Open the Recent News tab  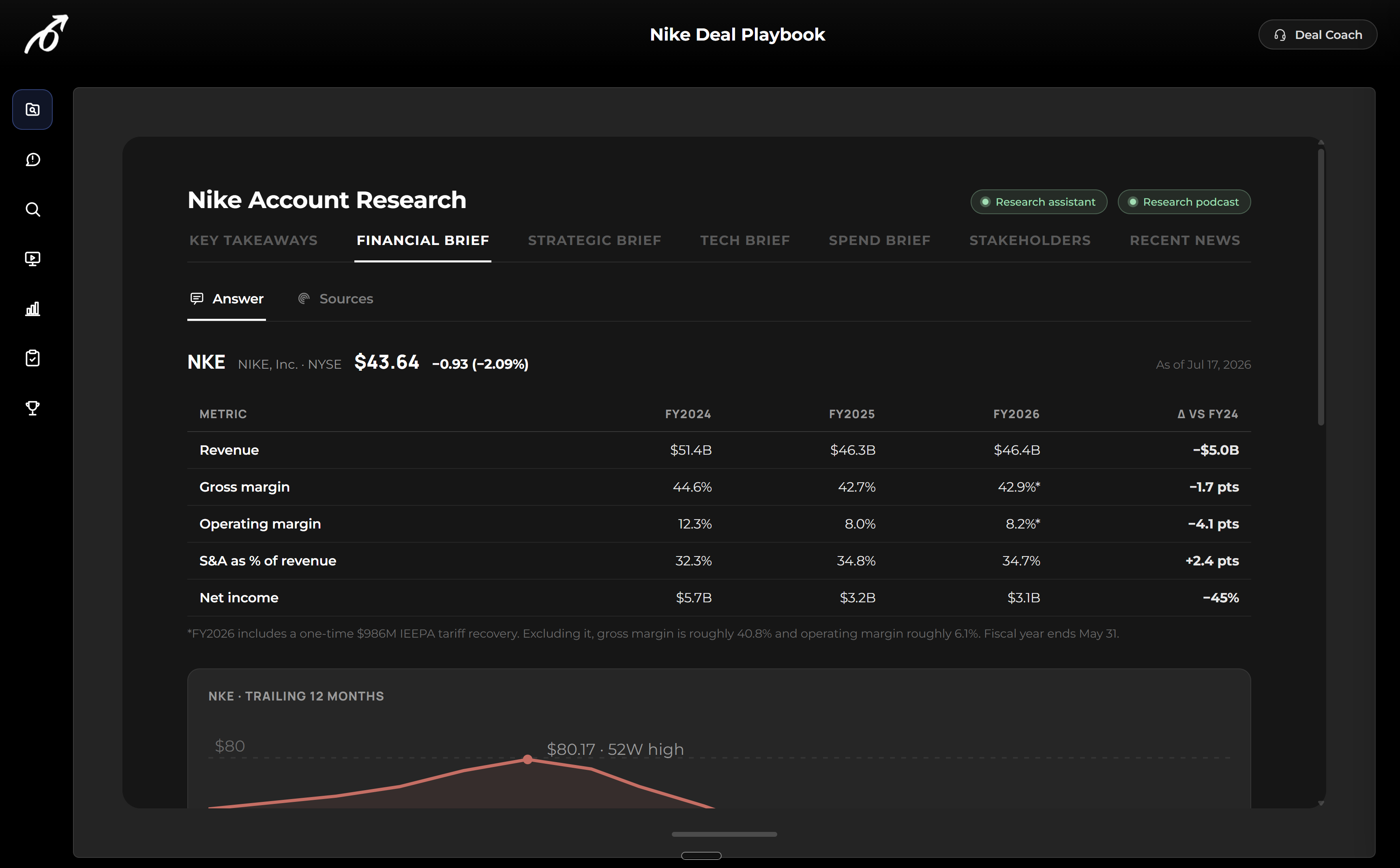point(1185,241)
